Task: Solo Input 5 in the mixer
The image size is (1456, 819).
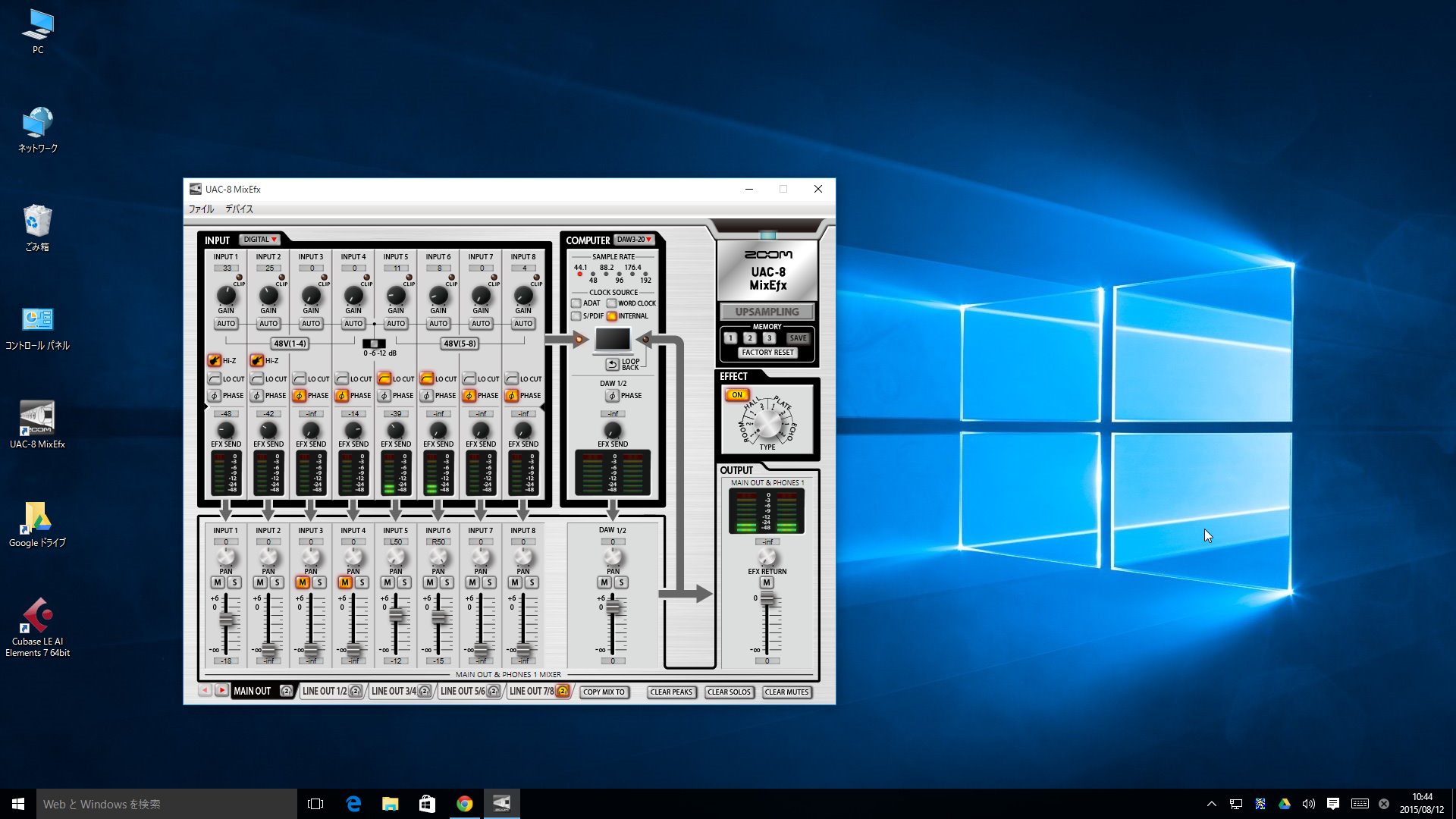Action: tap(404, 582)
